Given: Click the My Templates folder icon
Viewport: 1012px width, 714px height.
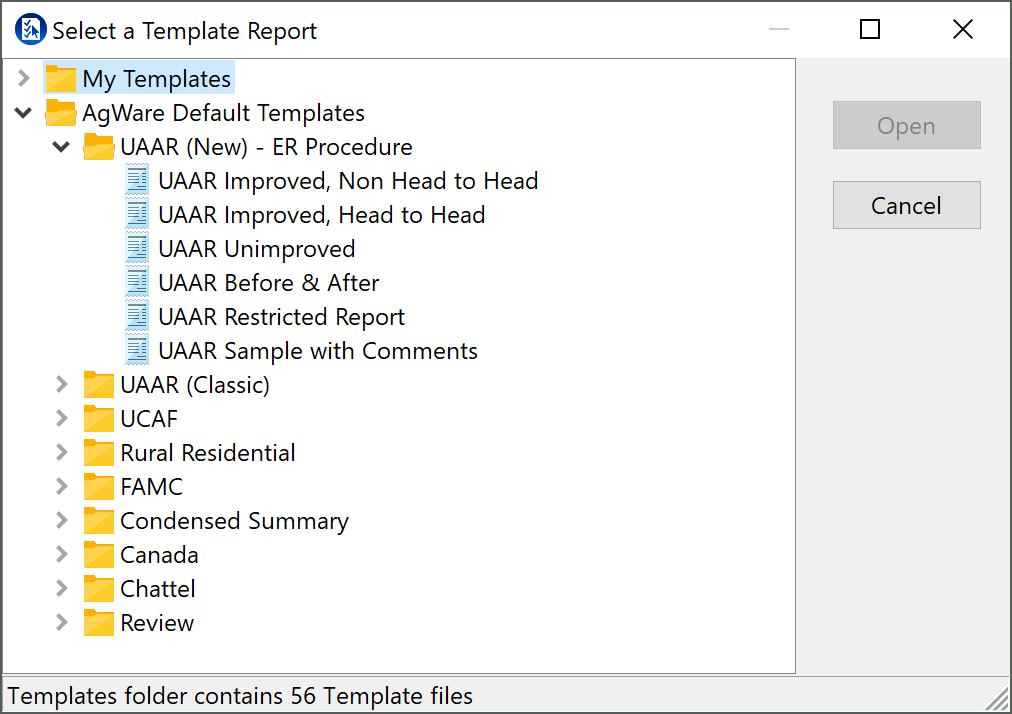Looking at the screenshot, I should [x=61, y=79].
